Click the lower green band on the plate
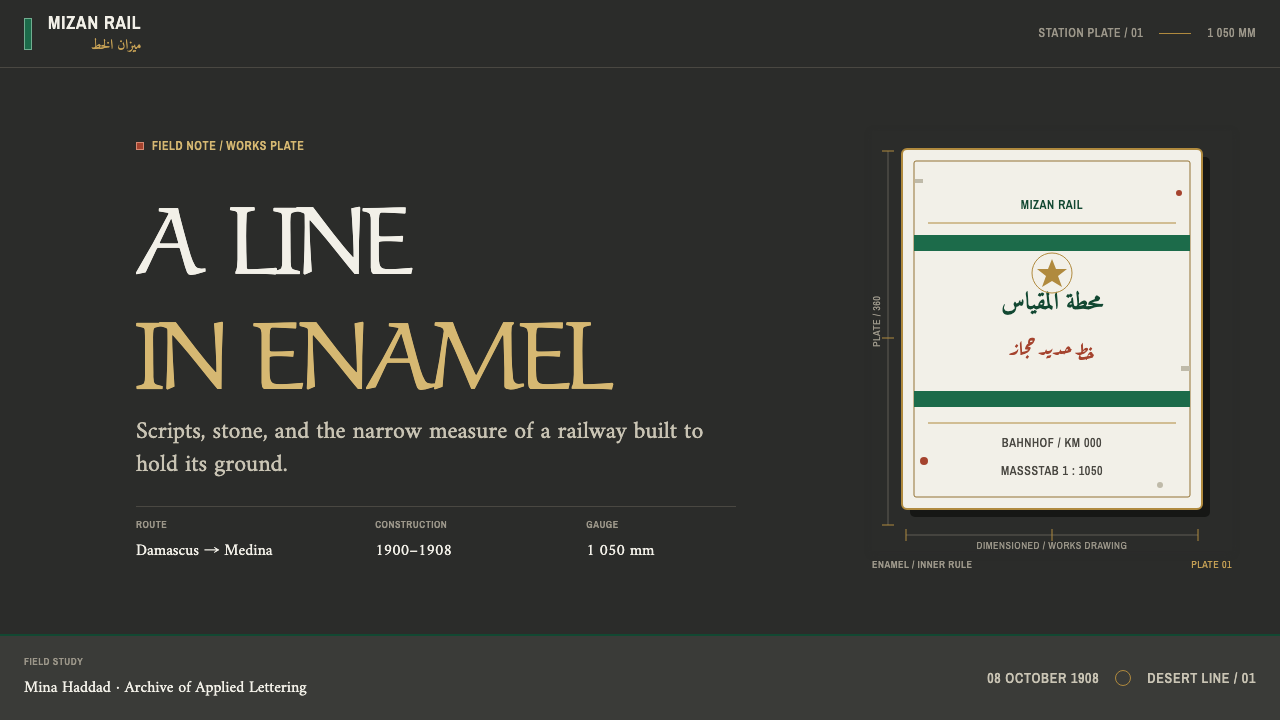The height and width of the screenshot is (720, 1280). tap(1052, 399)
